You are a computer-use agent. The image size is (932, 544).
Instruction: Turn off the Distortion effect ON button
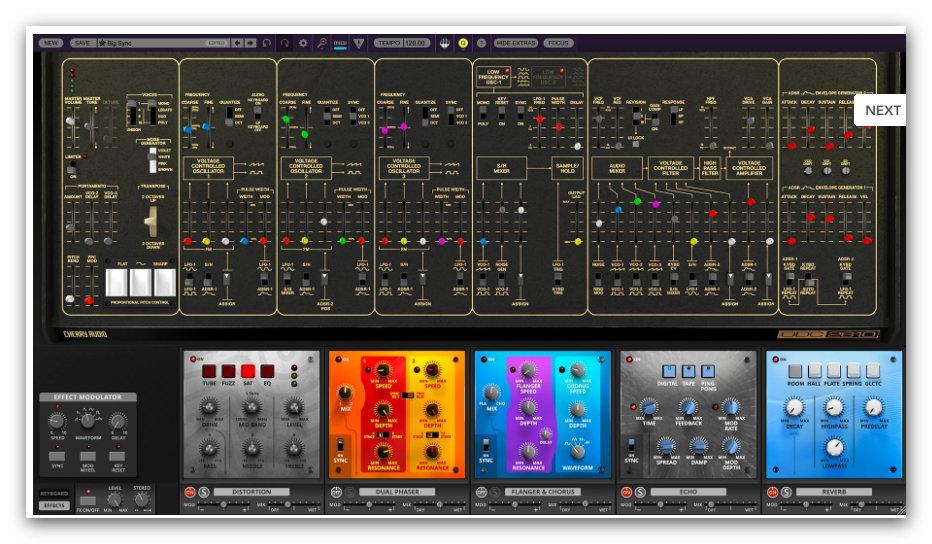click(190, 492)
